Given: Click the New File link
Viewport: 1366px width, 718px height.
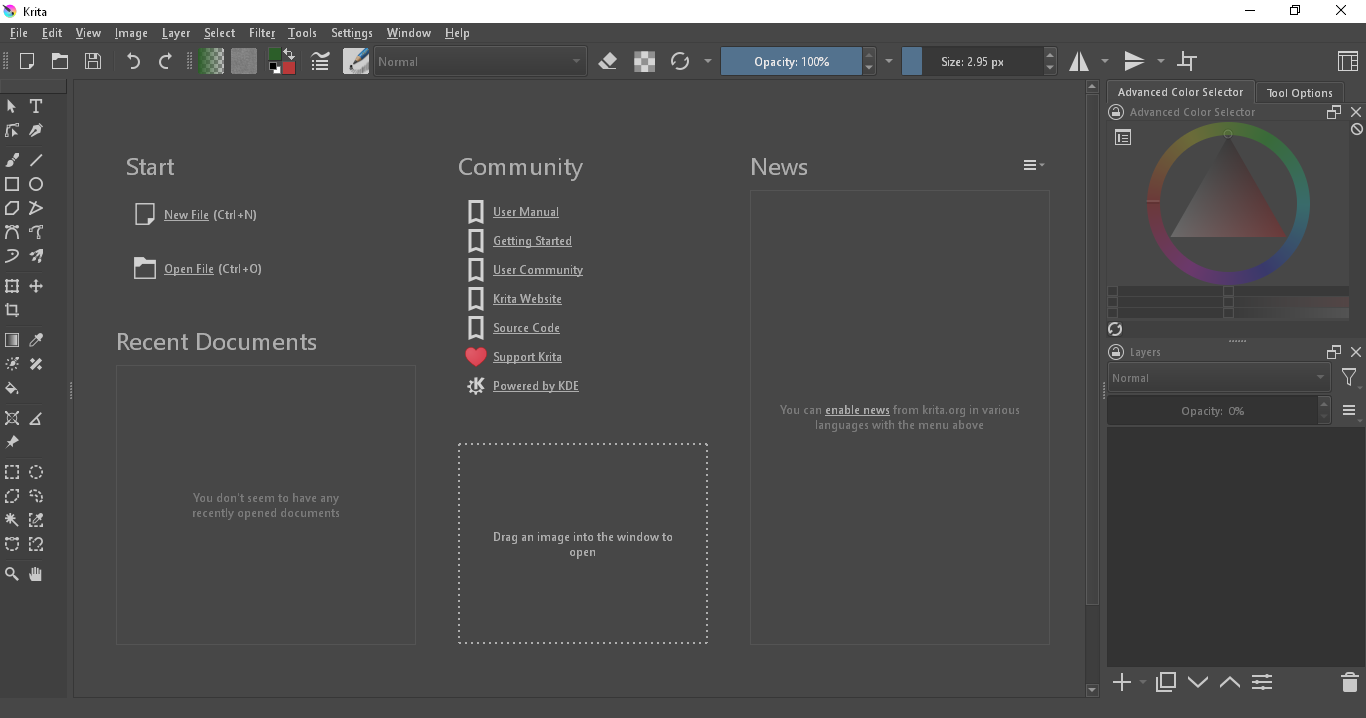Looking at the screenshot, I should 186,215.
